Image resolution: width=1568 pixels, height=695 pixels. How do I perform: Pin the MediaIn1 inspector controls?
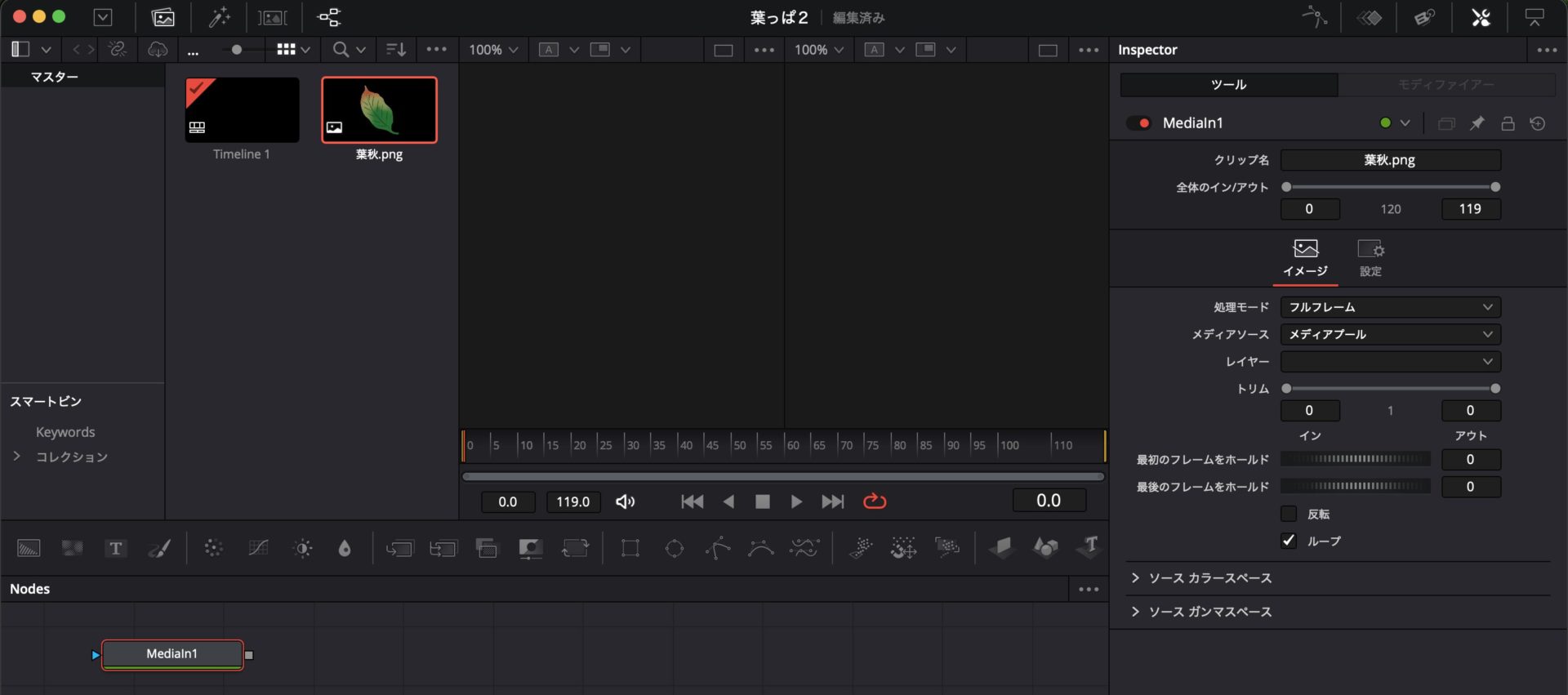click(1477, 123)
